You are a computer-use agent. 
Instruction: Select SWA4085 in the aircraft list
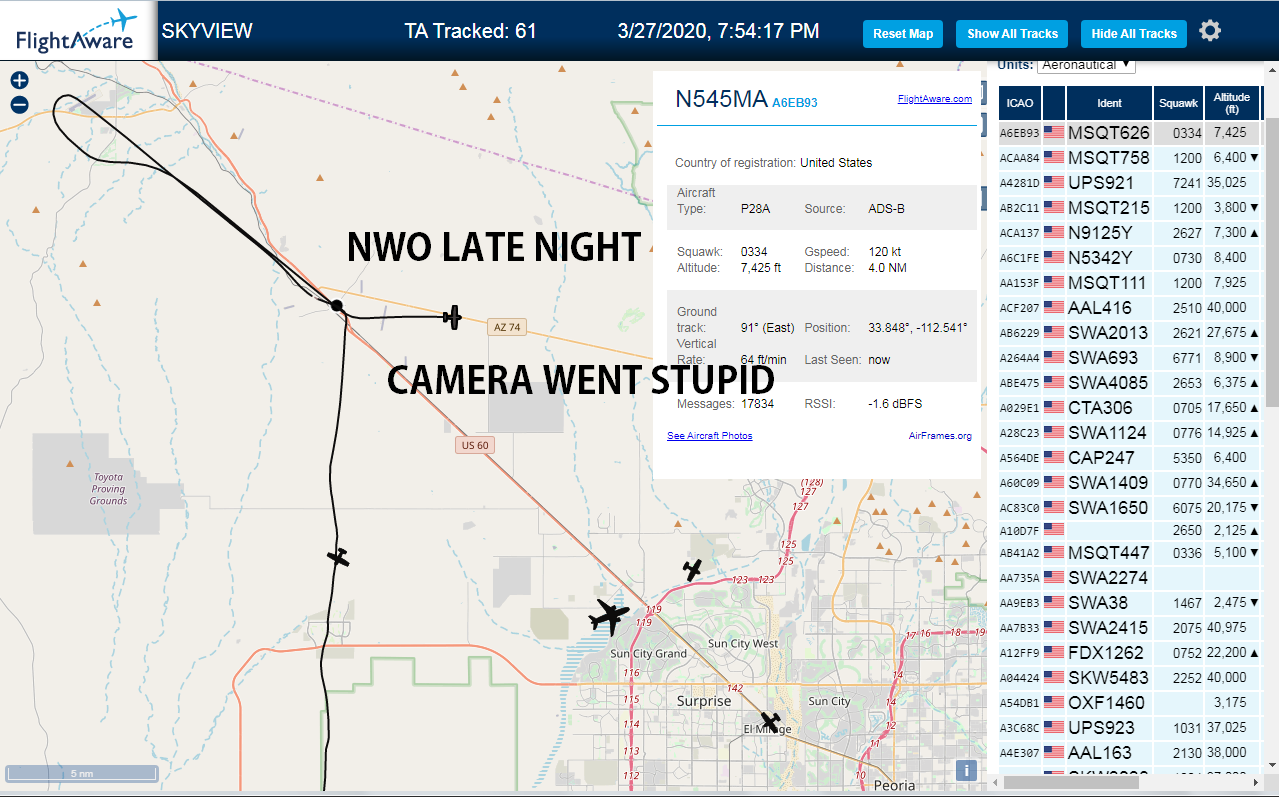click(1108, 382)
